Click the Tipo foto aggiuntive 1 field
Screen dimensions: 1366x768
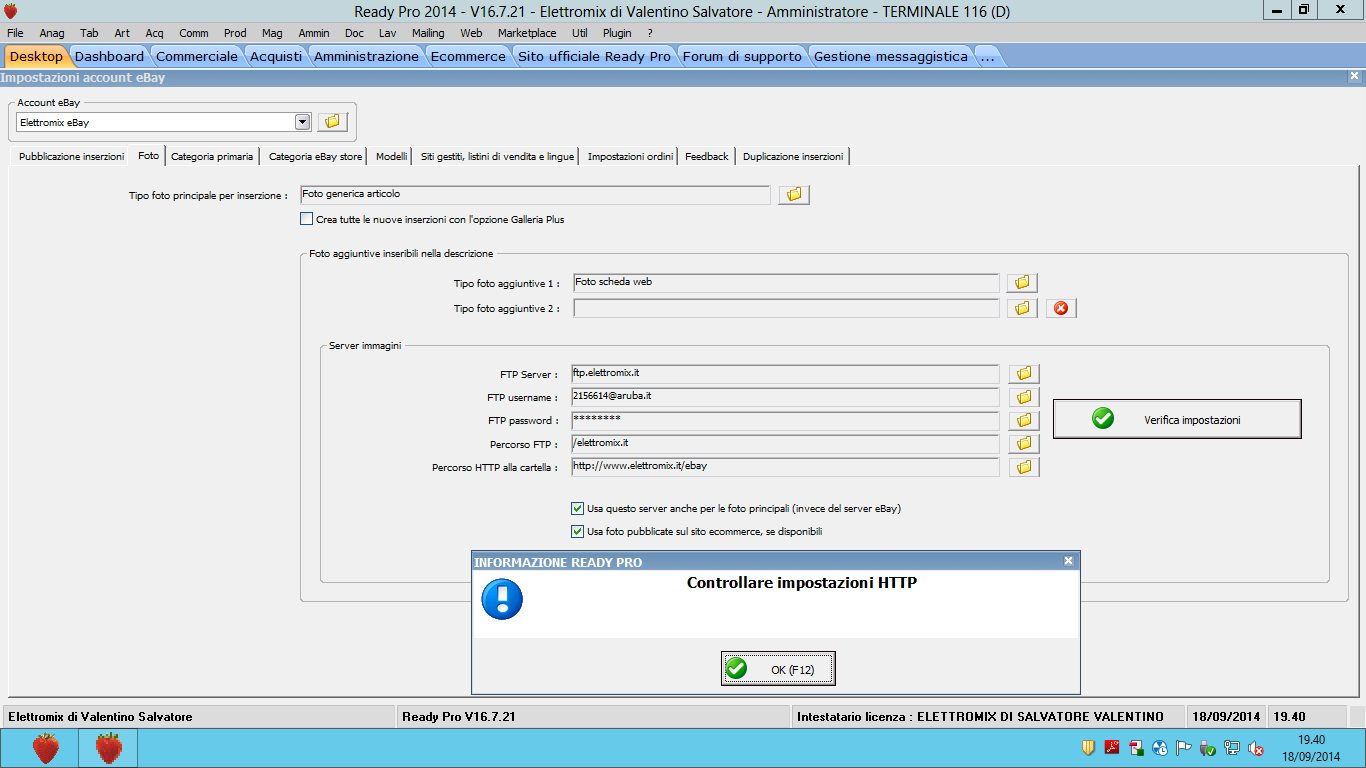[786, 283]
